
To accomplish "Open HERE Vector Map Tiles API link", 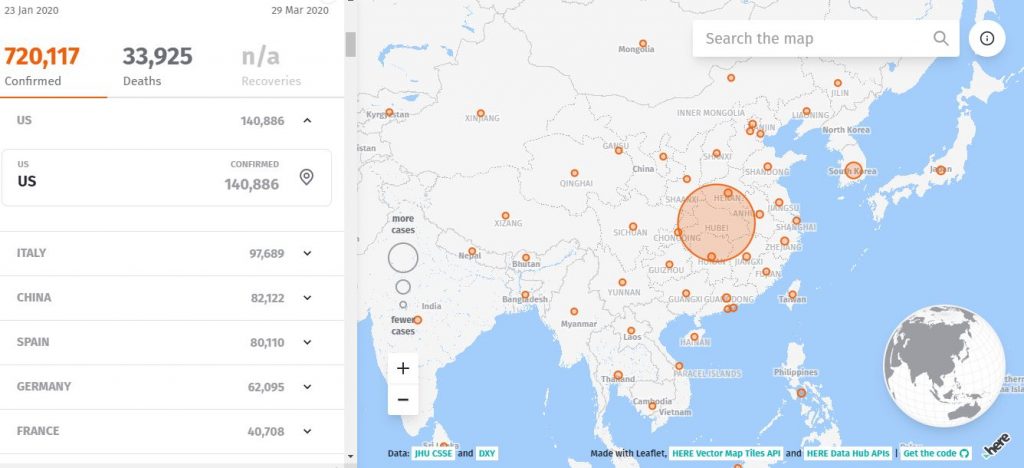I will [726, 453].
